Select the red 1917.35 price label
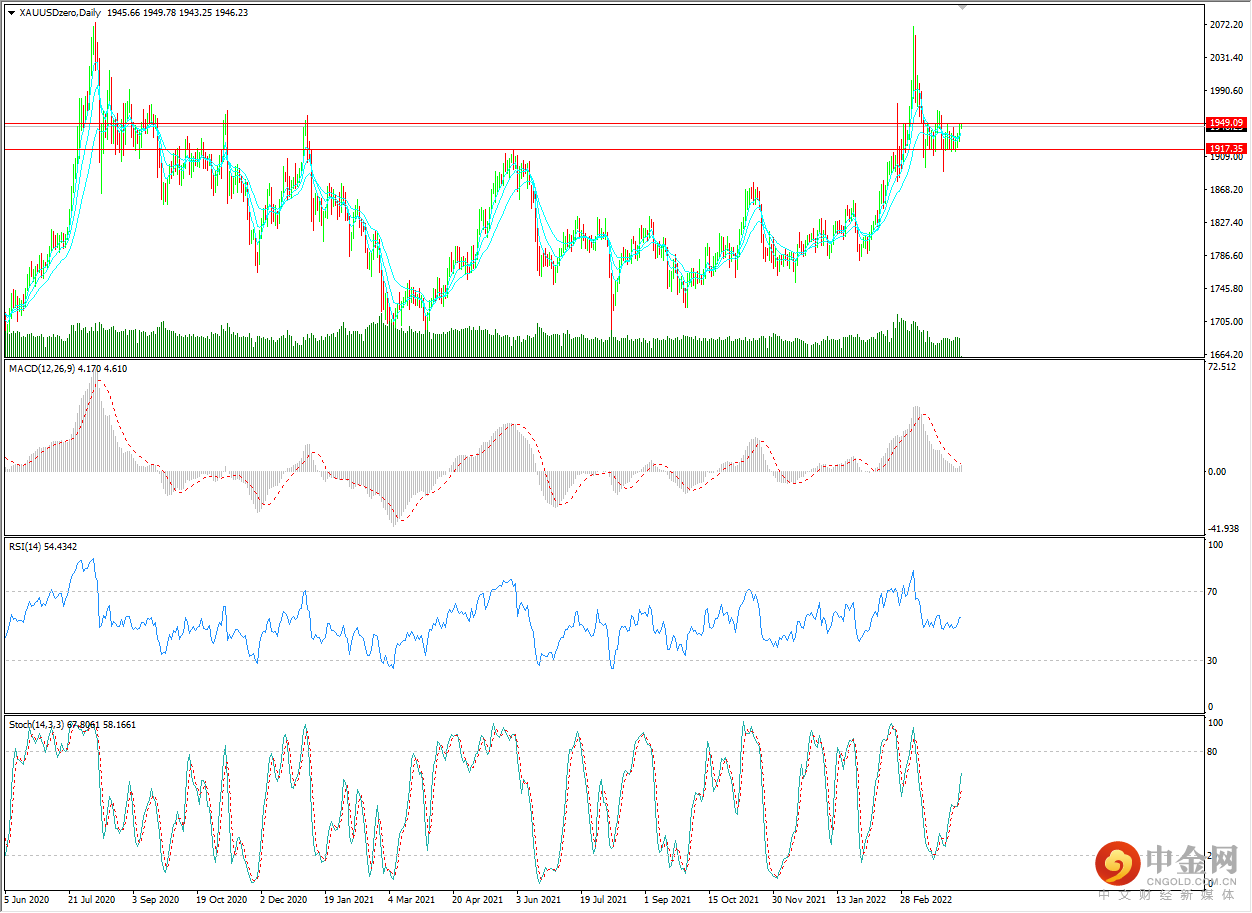This screenshot has height=913, width=1252. (x=1225, y=148)
